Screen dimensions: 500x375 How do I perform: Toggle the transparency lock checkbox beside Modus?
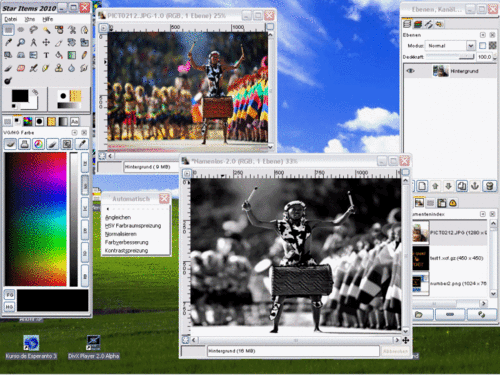[x=482, y=46]
